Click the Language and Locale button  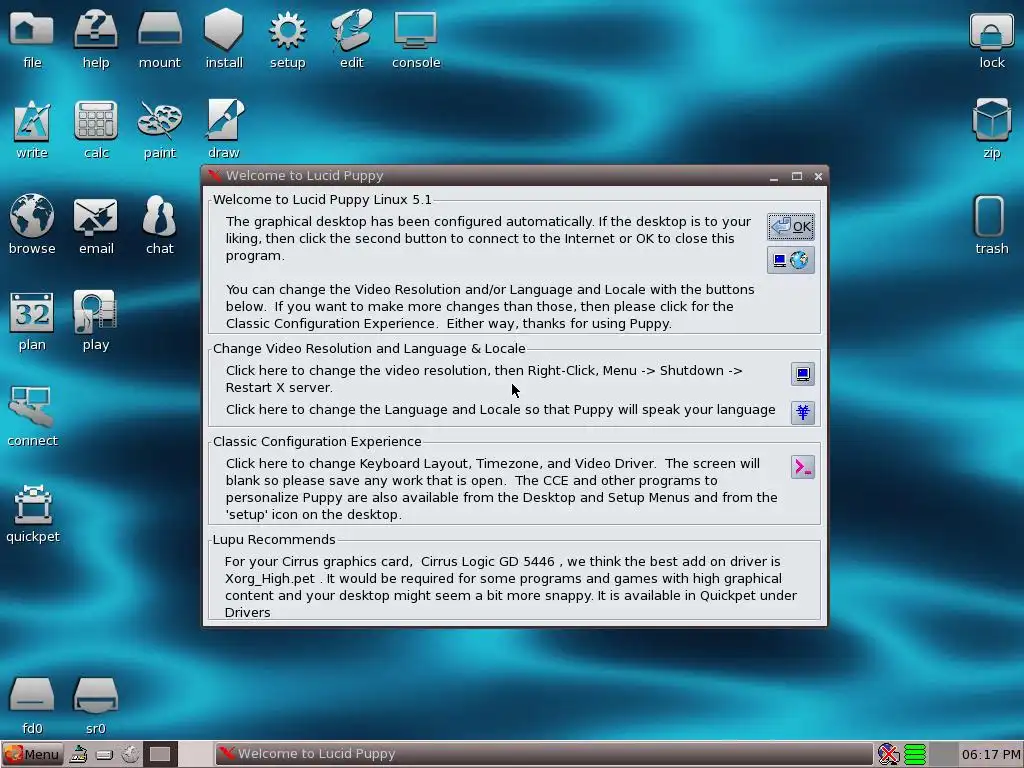coord(803,412)
